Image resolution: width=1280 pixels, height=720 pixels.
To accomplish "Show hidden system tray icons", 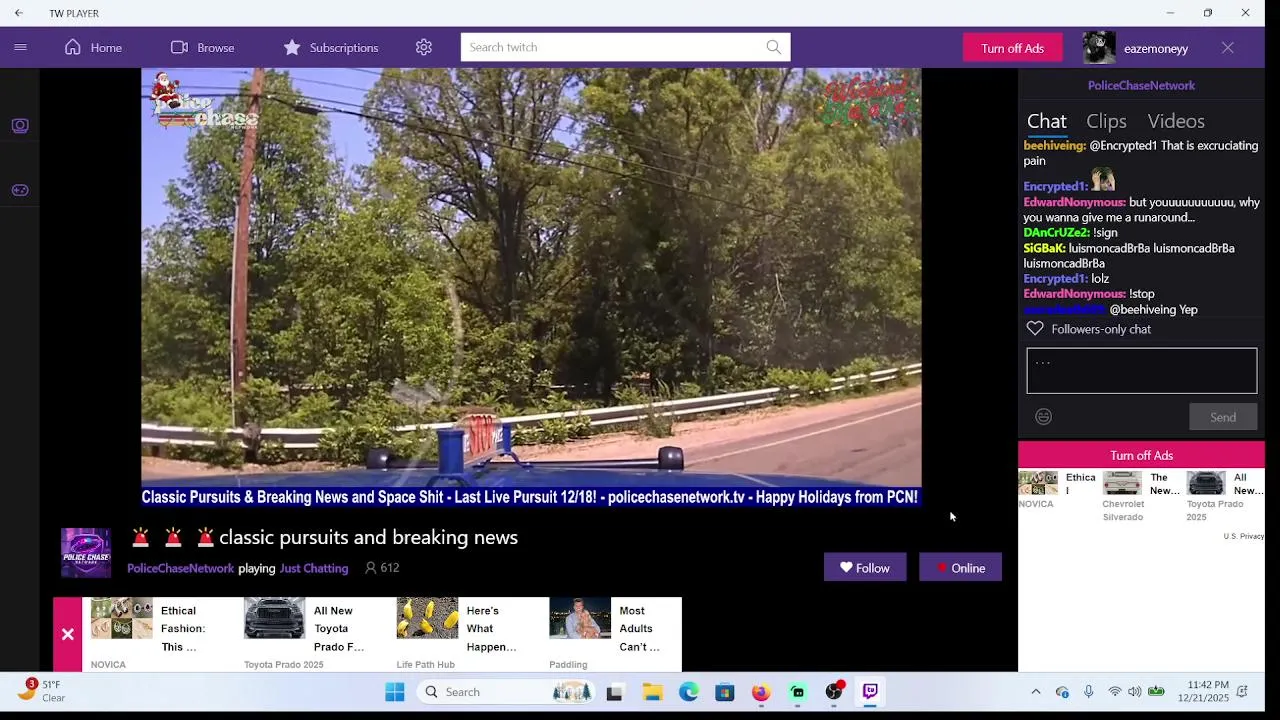I will [x=1036, y=692].
